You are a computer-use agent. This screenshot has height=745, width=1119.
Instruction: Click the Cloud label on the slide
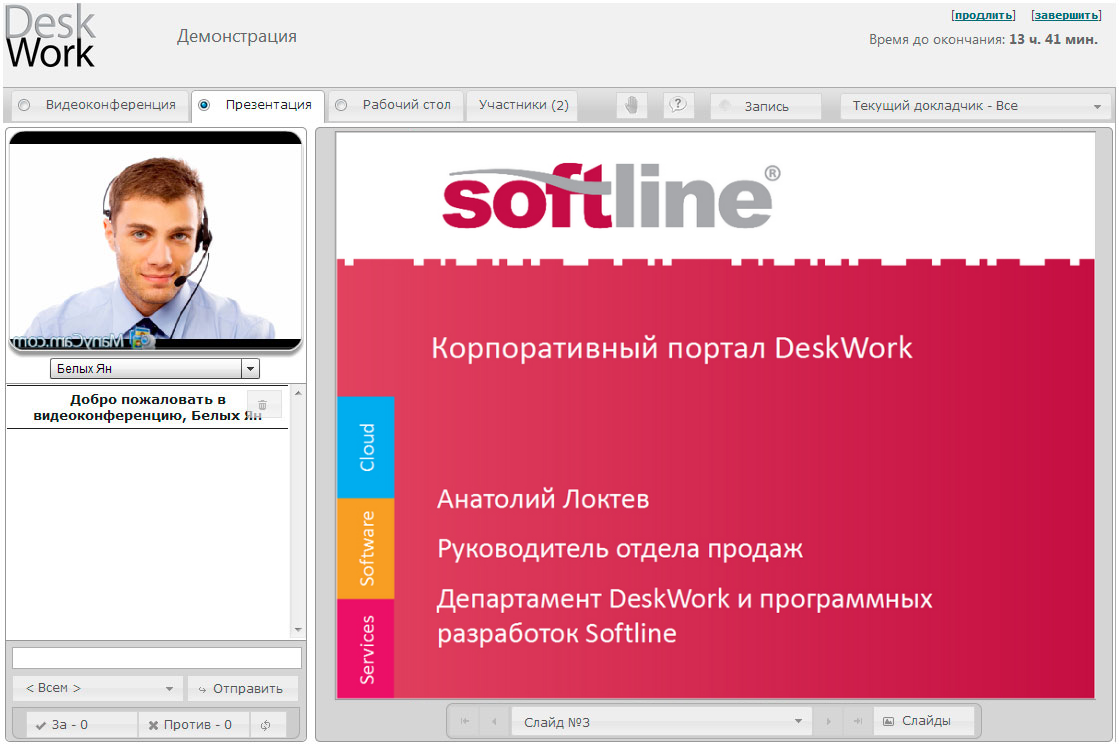(366, 447)
